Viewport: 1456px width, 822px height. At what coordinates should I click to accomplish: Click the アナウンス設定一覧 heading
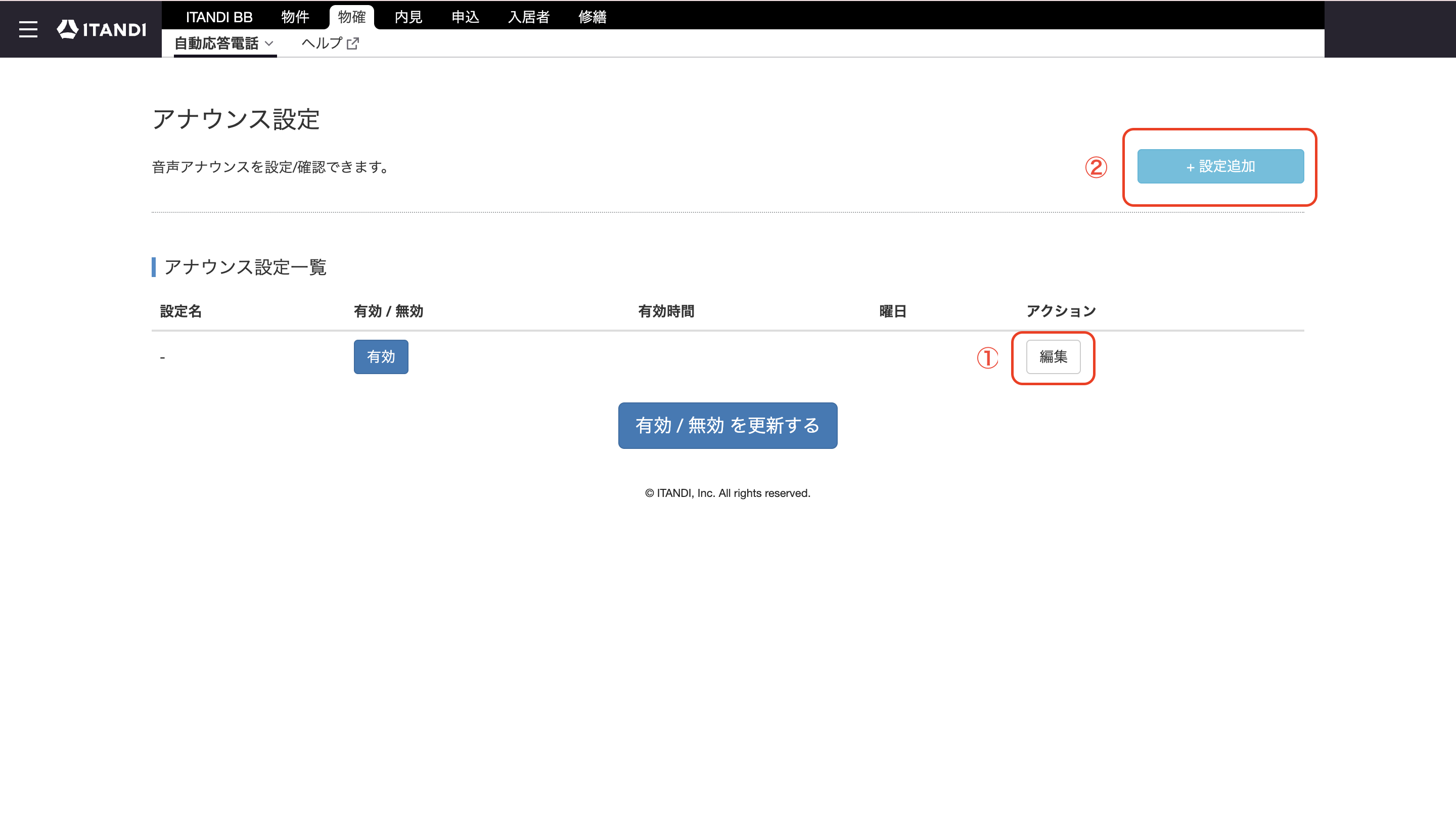point(245,267)
